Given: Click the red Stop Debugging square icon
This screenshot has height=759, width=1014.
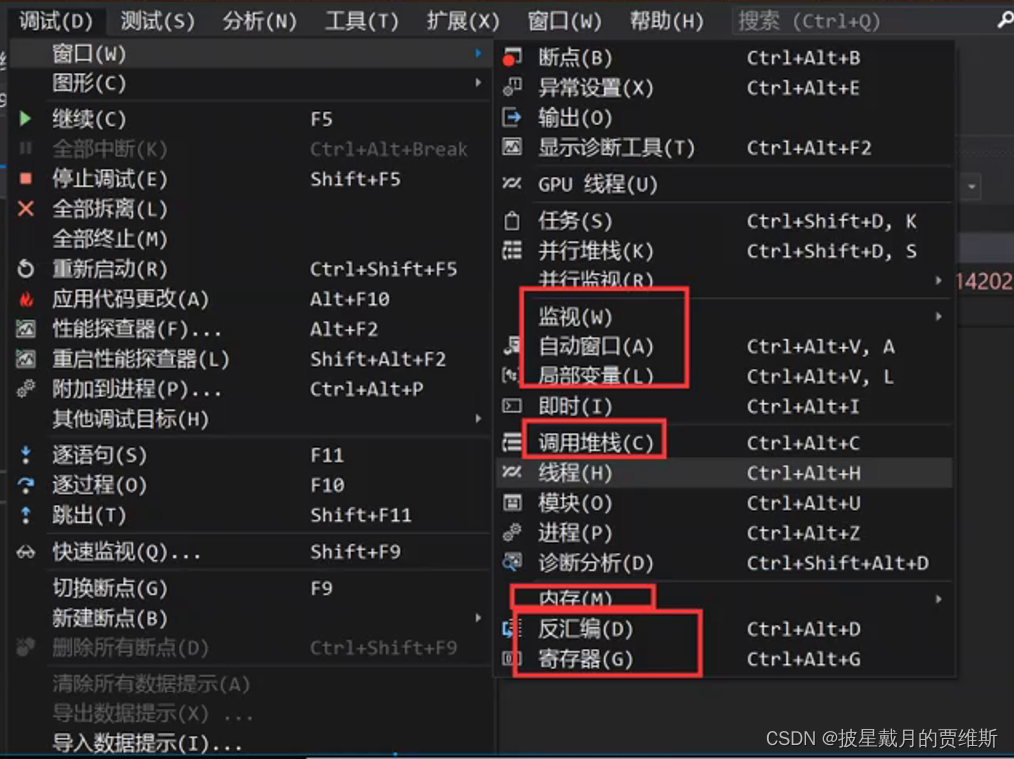Looking at the screenshot, I should (26, 178).
